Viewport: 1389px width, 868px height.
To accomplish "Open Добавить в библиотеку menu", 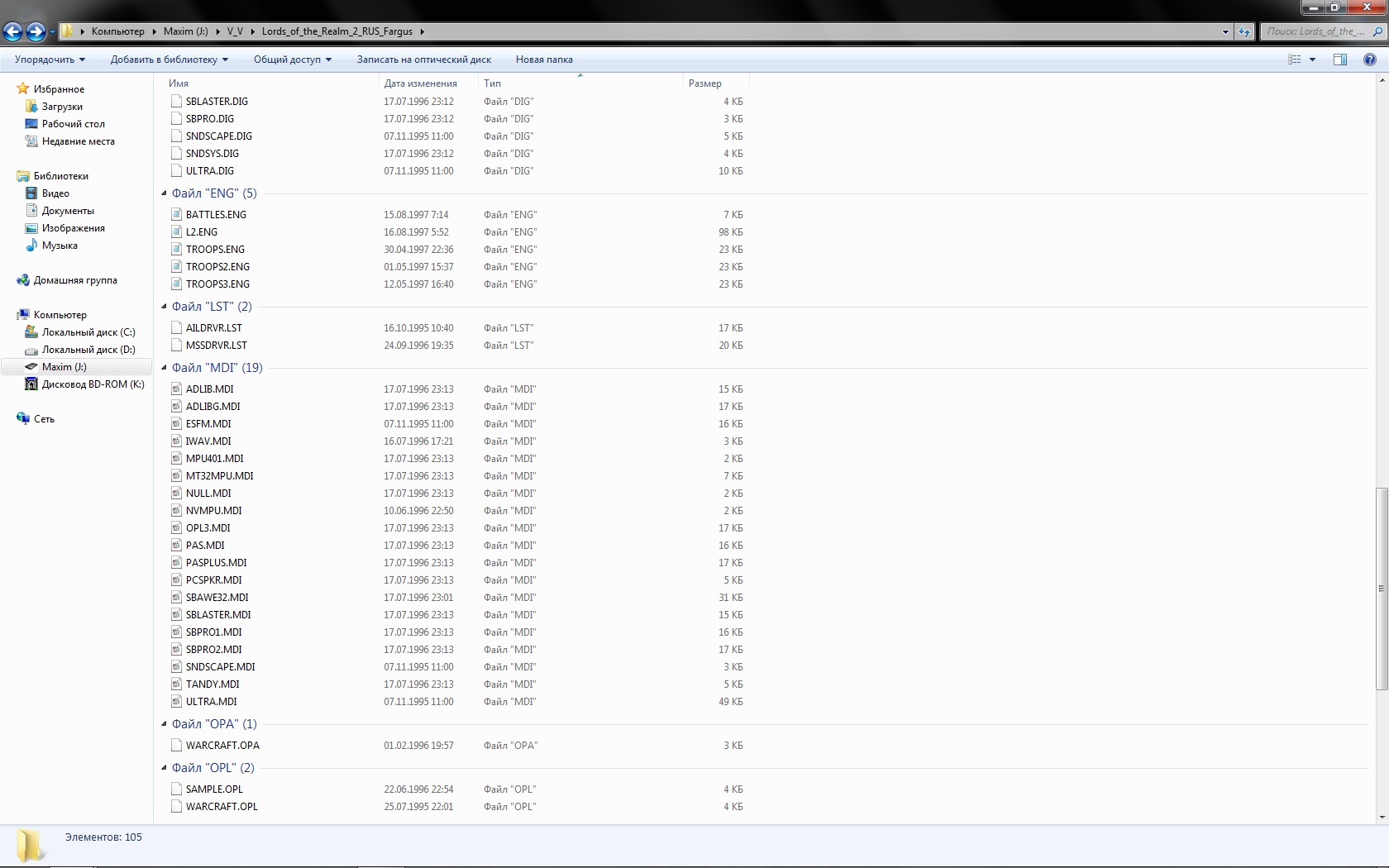I will coord(169,60).
